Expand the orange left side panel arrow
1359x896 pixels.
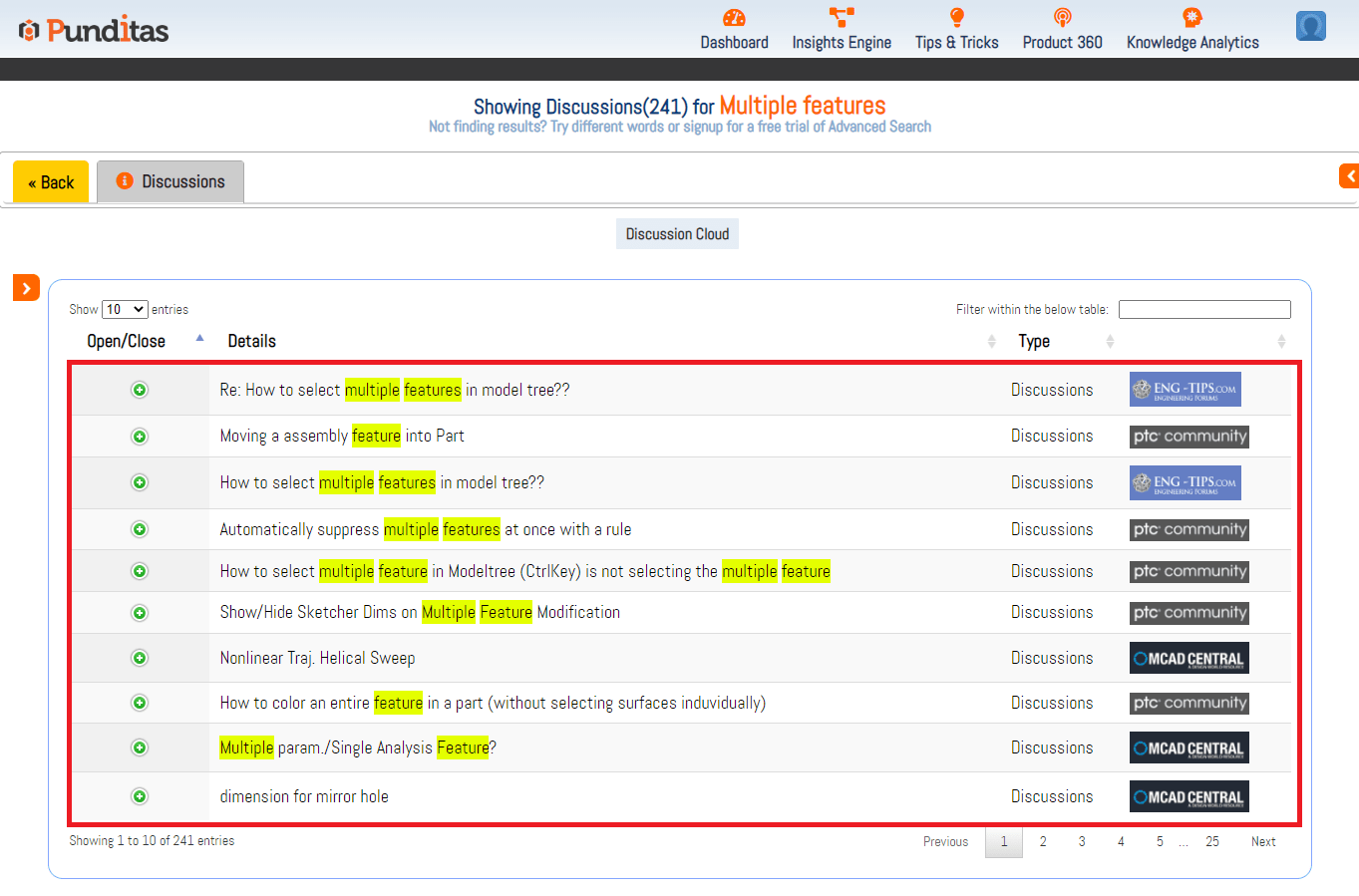click(x=26, y=288)
